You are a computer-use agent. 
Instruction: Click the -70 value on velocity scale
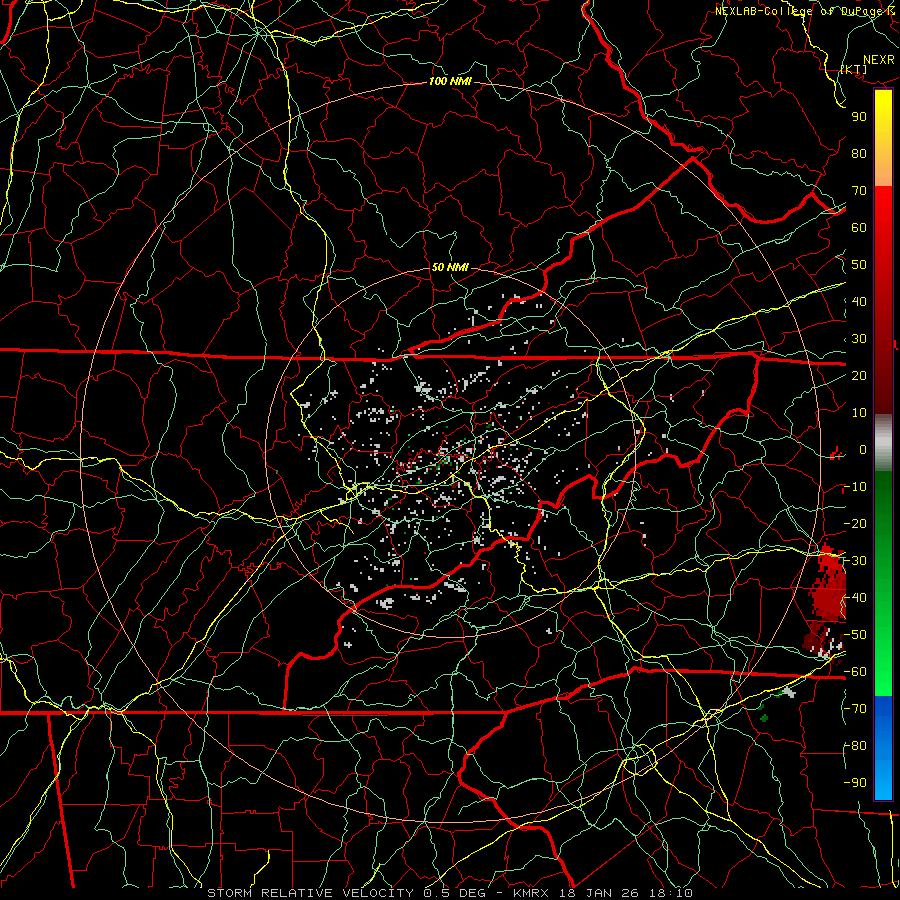[855, 709]
